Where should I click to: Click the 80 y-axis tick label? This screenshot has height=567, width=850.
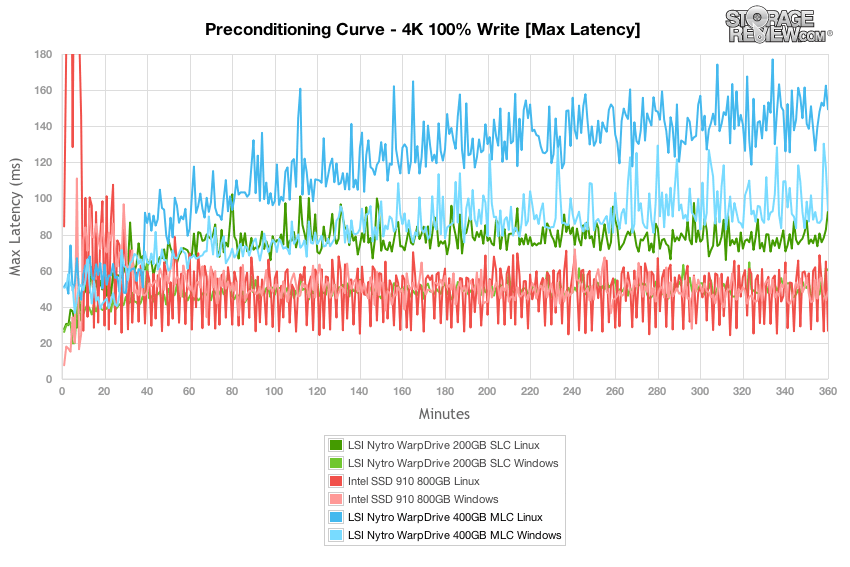pos(47,235)
